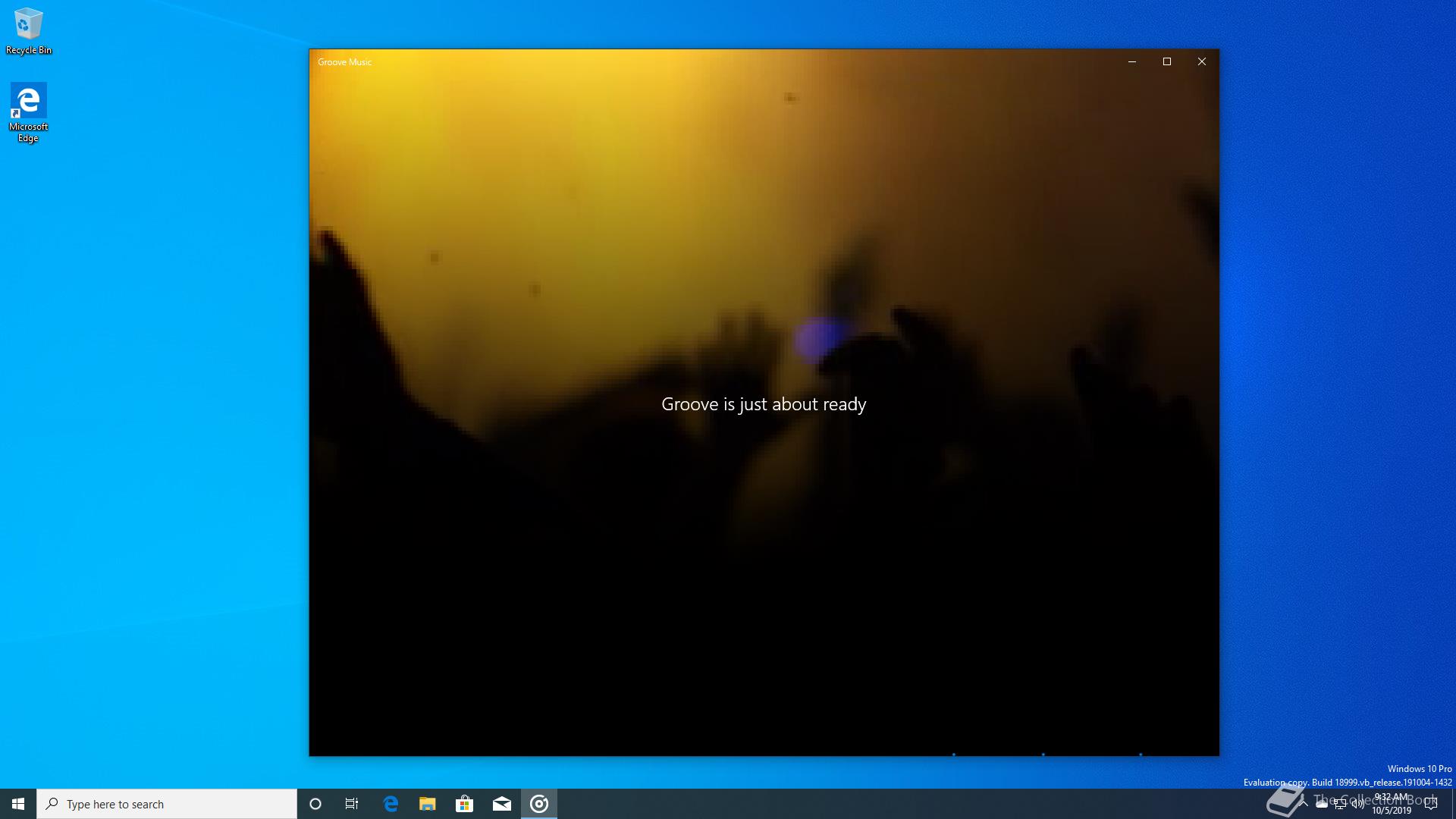Open the Action Center notifications icon
This screenshot has height=819, width=1456.
[1431, 804]
